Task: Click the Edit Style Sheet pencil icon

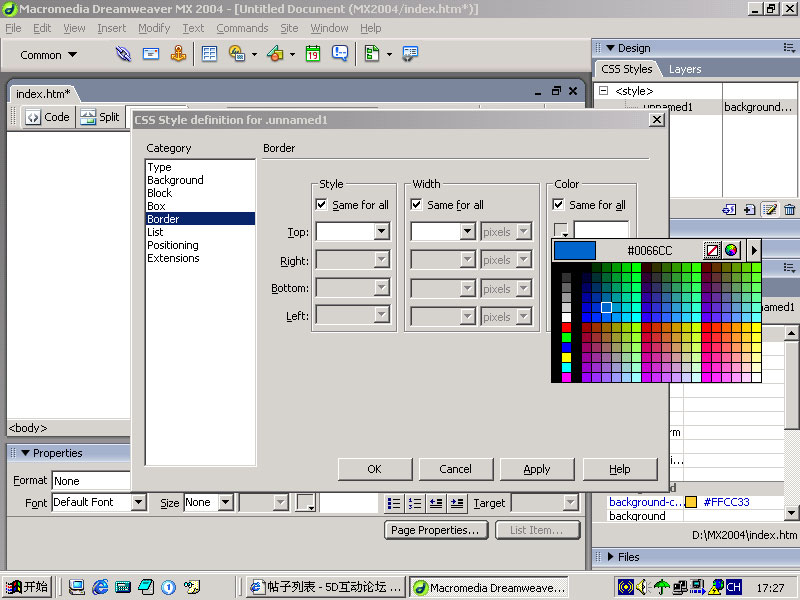Action: pos(769,210)
